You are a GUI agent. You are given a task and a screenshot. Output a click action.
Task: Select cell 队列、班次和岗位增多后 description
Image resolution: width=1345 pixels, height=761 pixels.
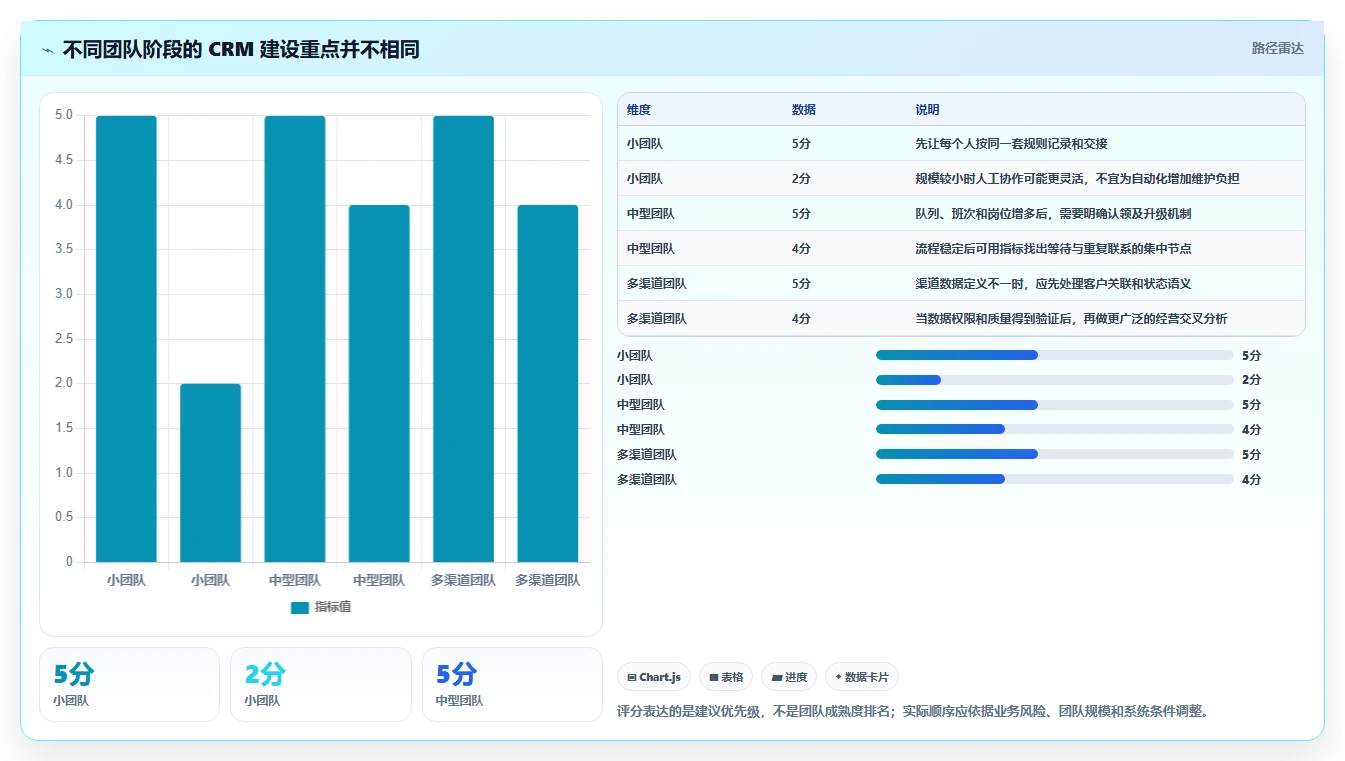[1053, 214]
